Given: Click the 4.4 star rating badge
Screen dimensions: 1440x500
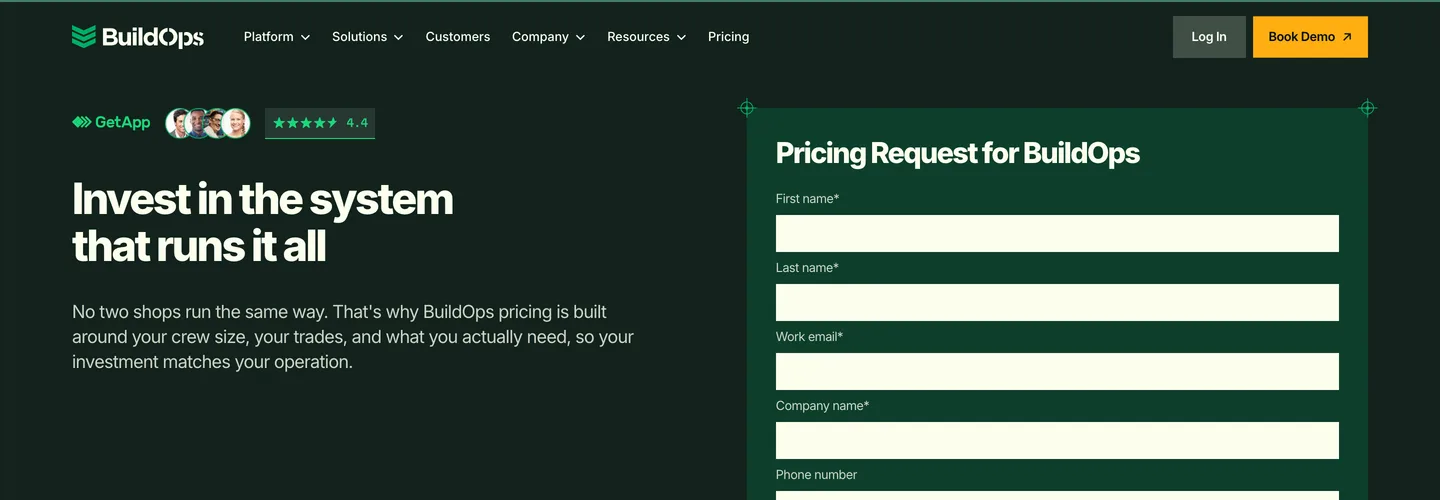Looking at the screenshot, I should click(x=320, y=123).
